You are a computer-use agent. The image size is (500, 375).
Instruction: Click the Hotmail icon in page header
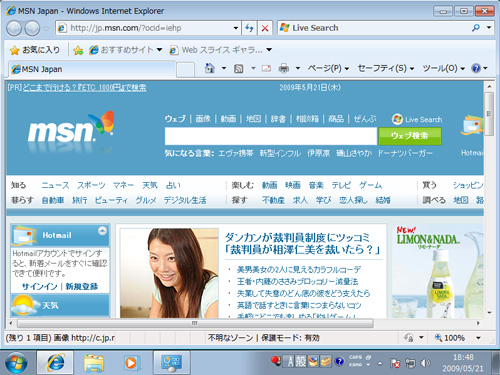tap(472, 126)
